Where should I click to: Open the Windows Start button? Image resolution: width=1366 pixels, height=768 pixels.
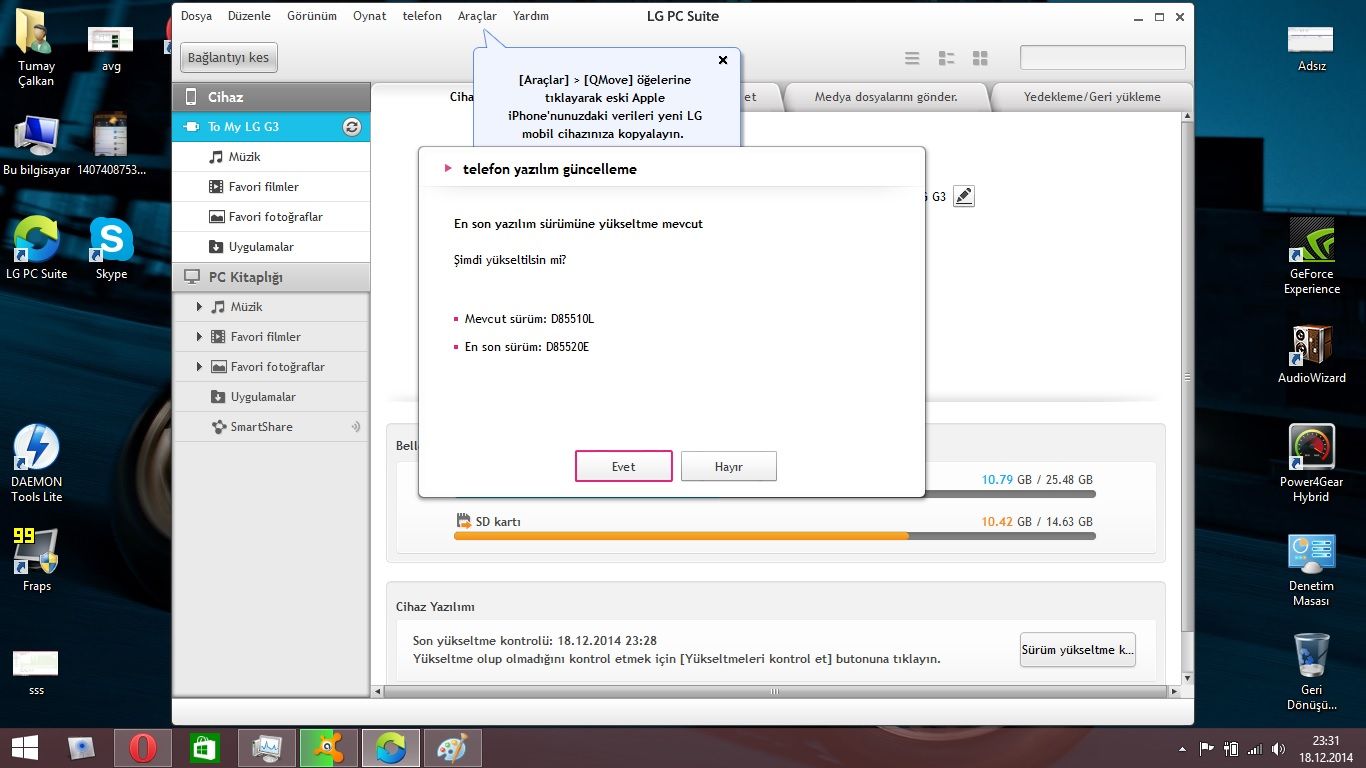(24, 748)
